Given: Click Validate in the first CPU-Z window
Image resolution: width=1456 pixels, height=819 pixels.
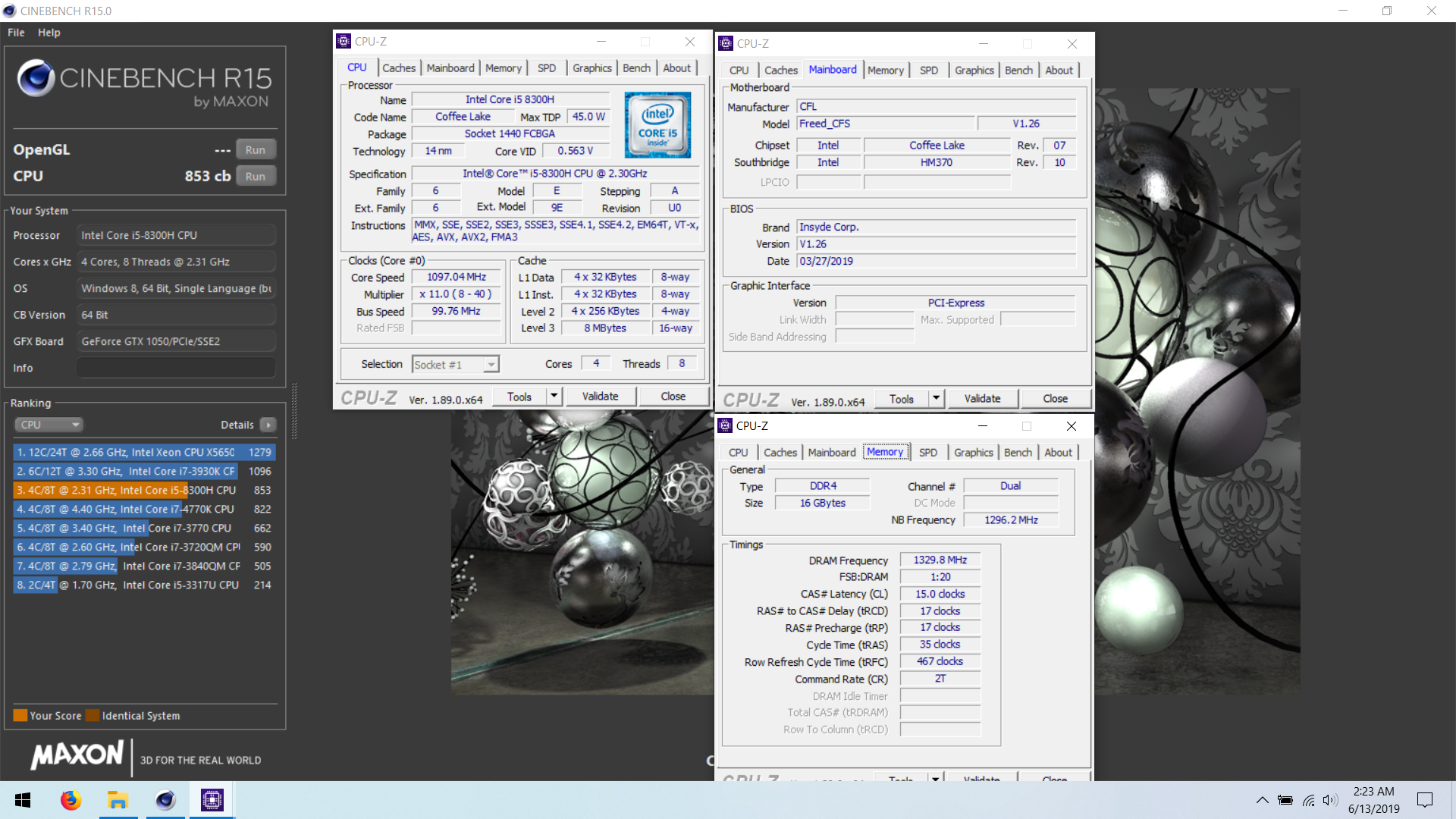Looking at the screenshot, I should pyautogui.click(x=600, y=396).
